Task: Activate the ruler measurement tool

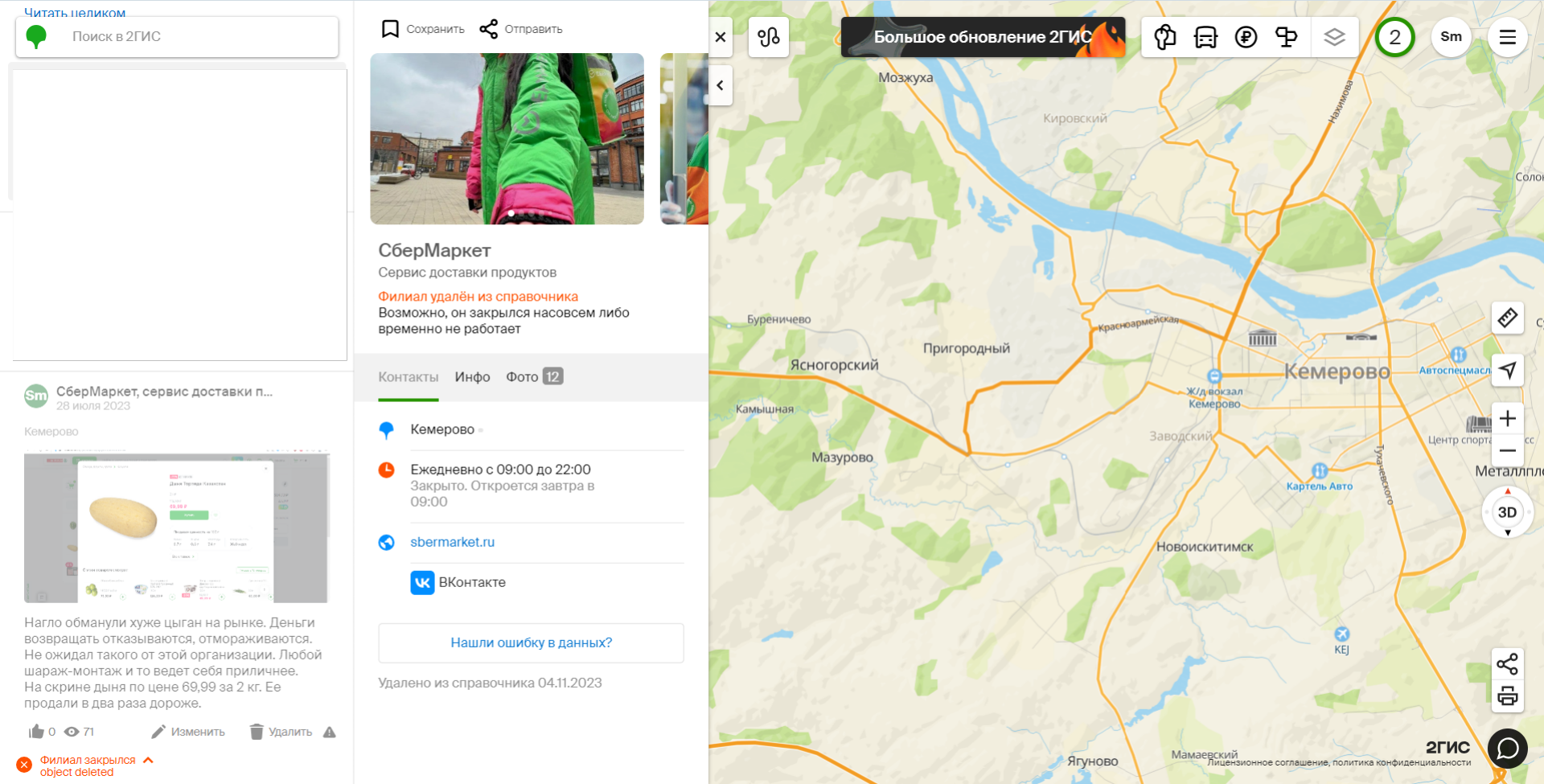Action: point(1507,318)
